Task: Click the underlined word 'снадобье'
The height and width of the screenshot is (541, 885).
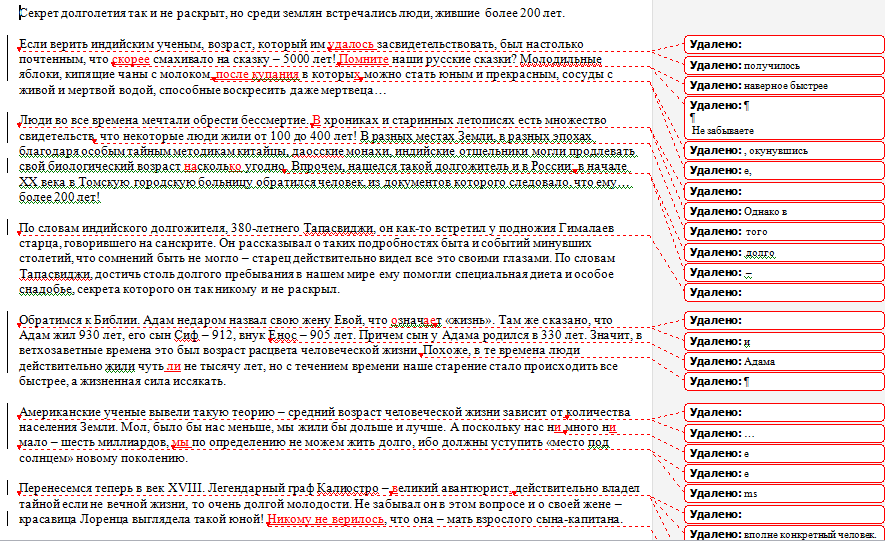Action: tap(46, 289)
